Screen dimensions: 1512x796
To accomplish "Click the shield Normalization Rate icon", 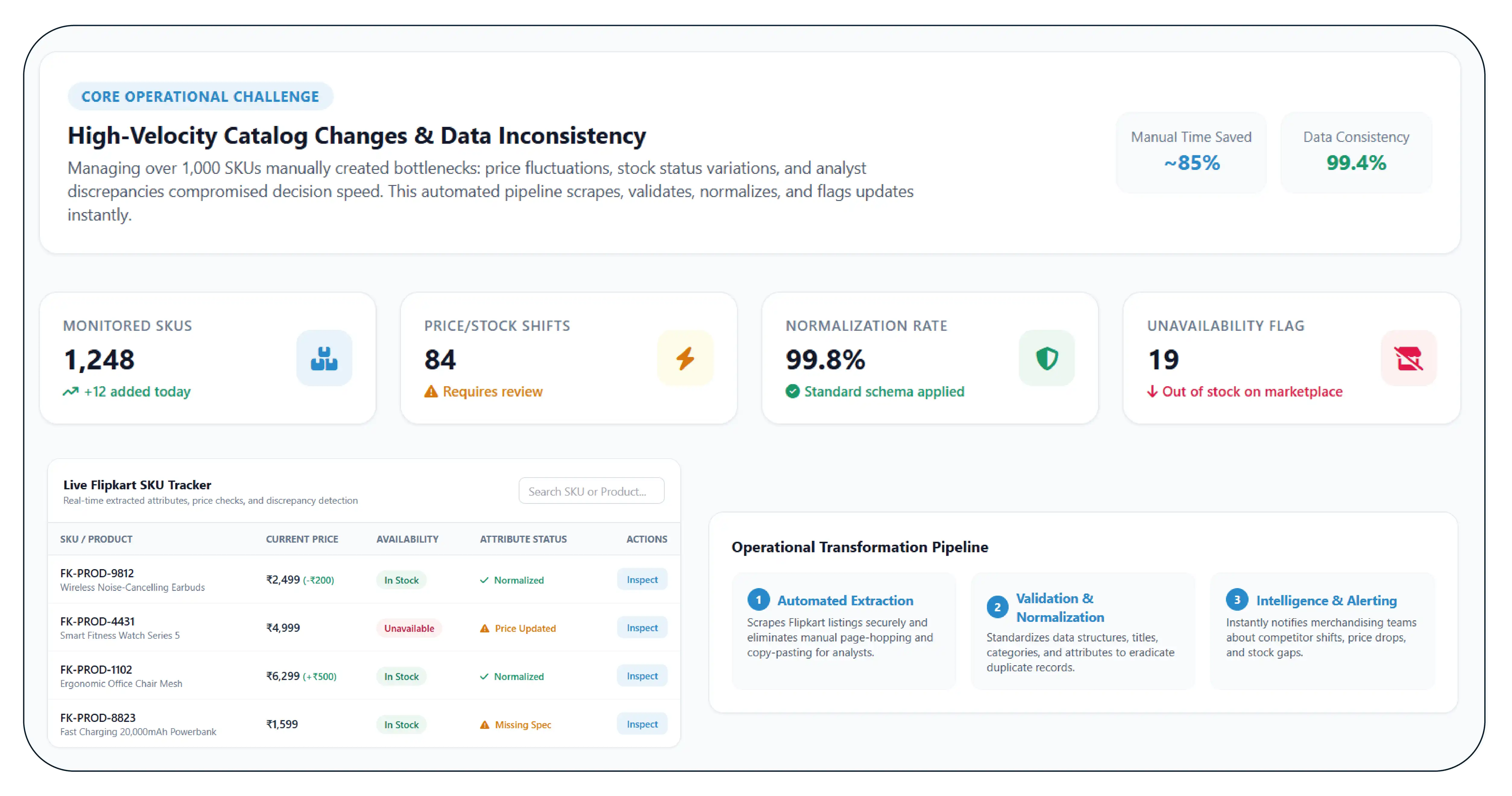I will 1047,359.
